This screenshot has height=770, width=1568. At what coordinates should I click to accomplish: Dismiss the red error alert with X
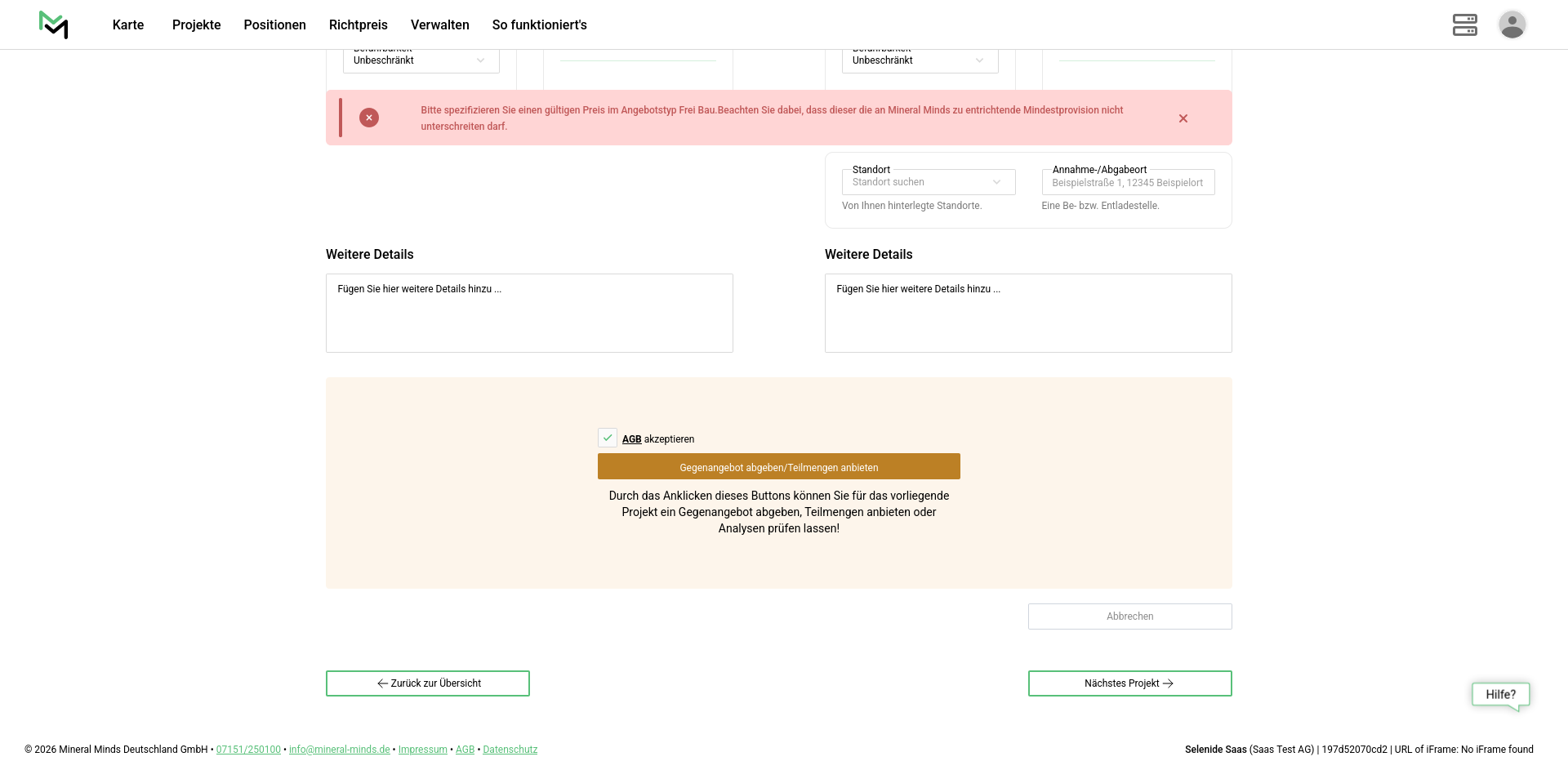click(1183, 118)
